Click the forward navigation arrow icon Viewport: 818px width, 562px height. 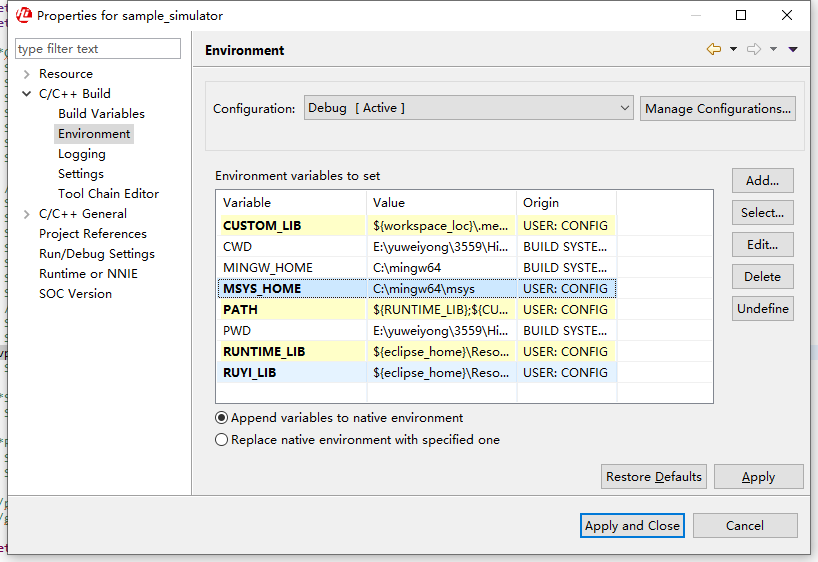pyautogui.click(x=754, y=49)
